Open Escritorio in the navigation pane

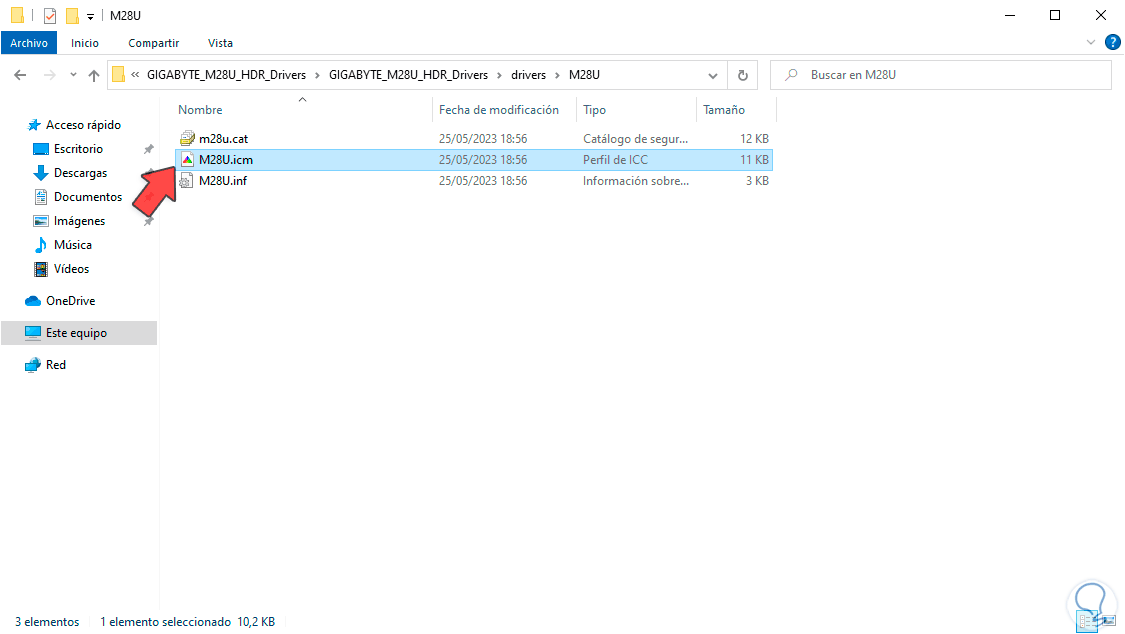[x=78, y=148]
